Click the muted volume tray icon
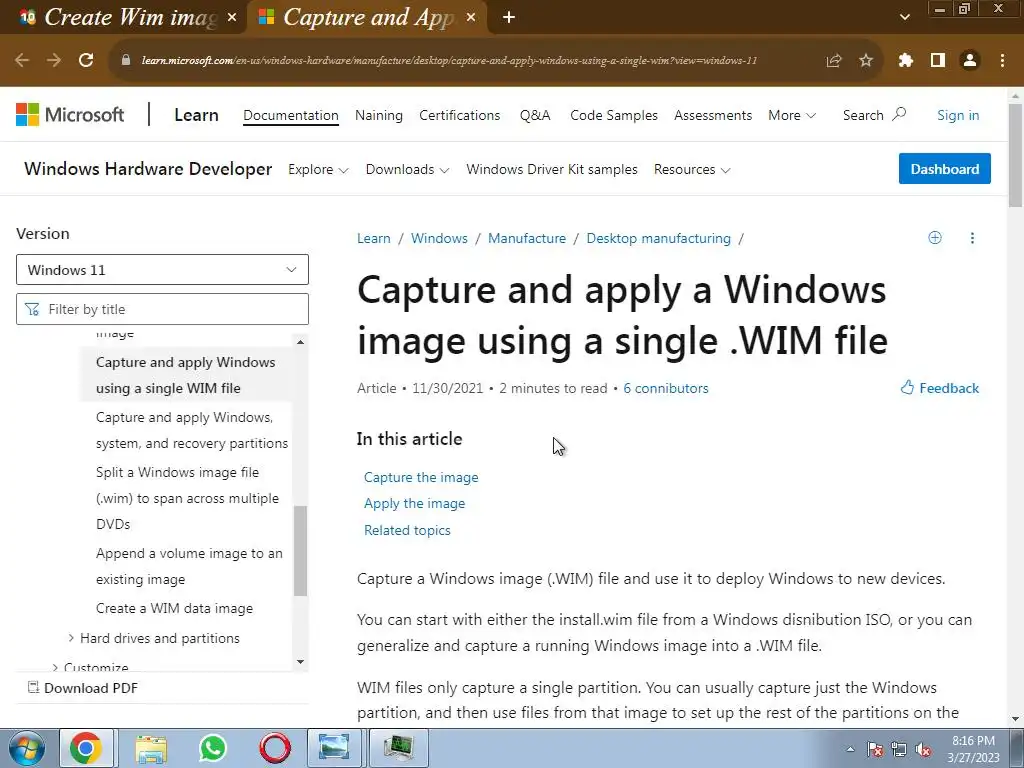1024x768 pixels. [x=923, y=749]
